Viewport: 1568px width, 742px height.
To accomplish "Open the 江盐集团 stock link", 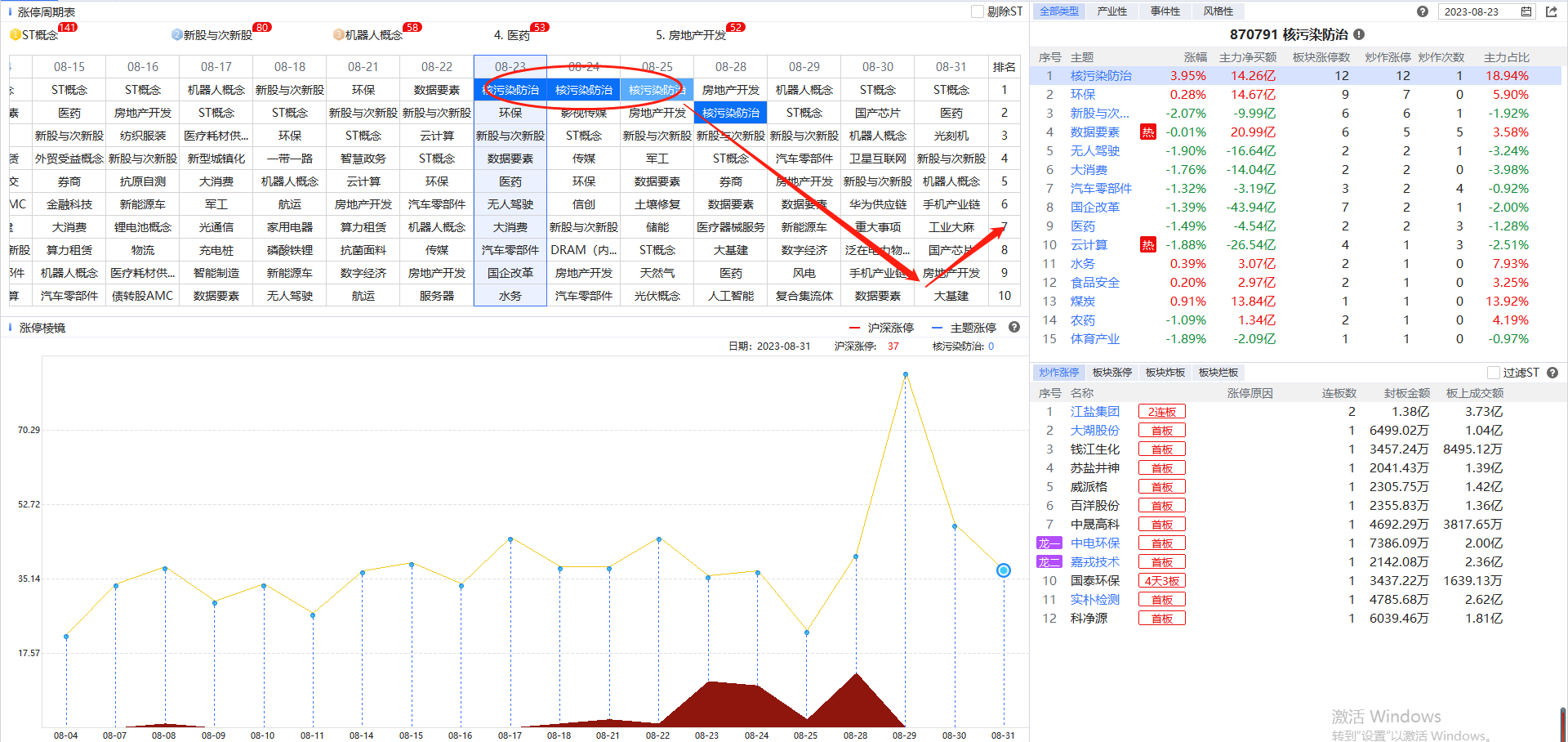I will tap(1094, 412).
